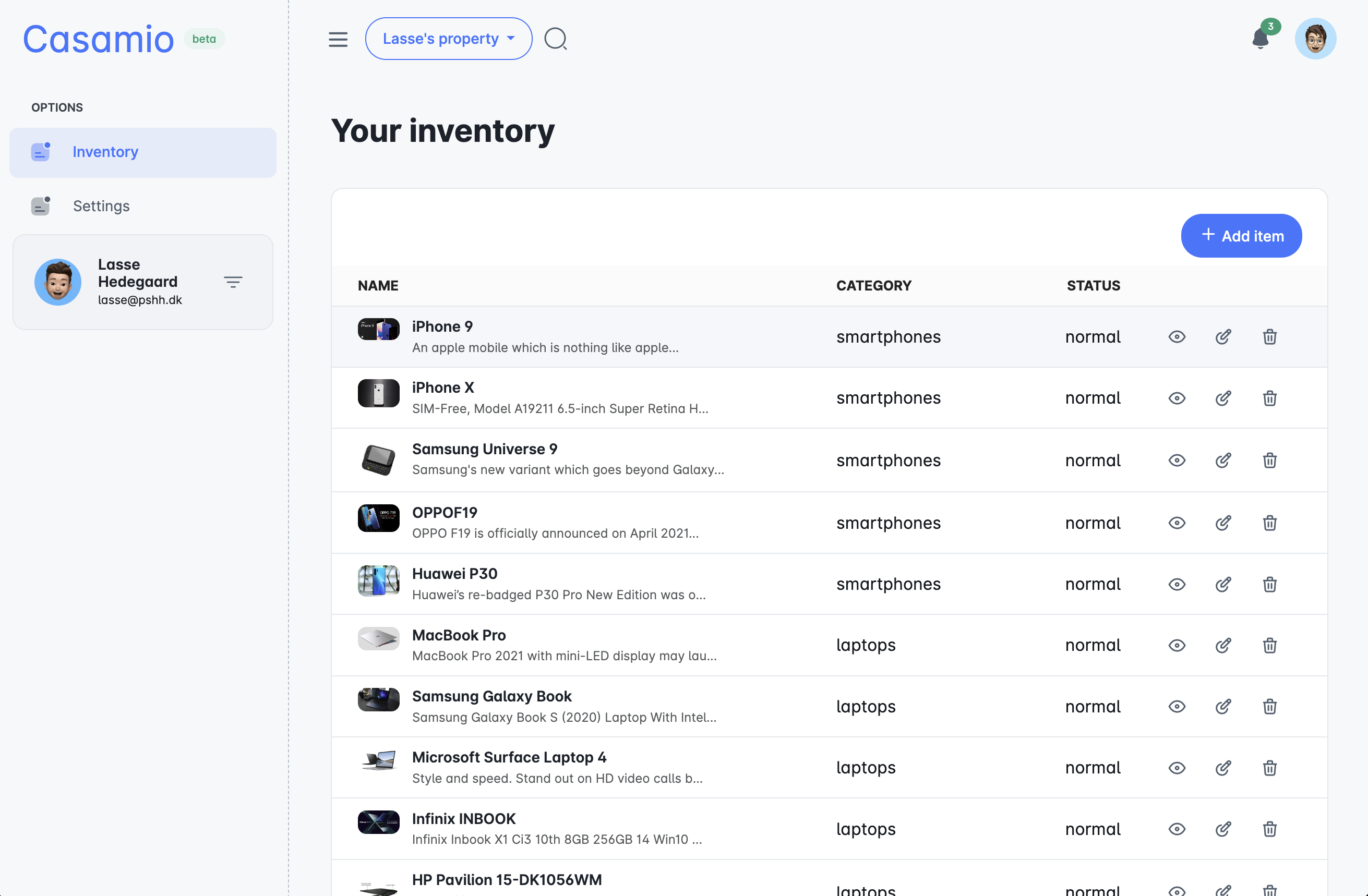Open Settings from the sidebar
Viewport: 1368px width, 896px height.
pos(101,206)
